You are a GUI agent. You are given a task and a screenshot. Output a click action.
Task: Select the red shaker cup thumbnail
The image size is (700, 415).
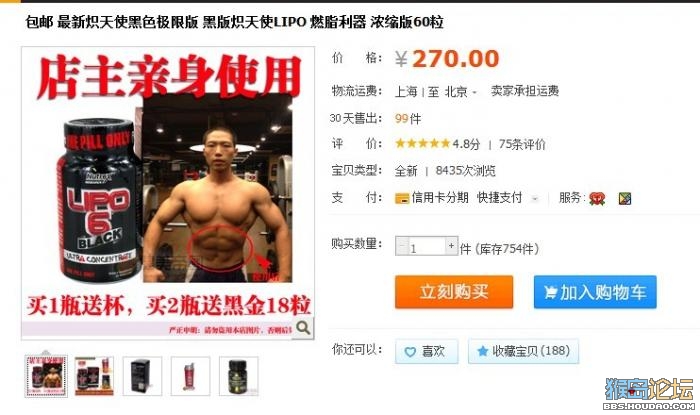190,376
